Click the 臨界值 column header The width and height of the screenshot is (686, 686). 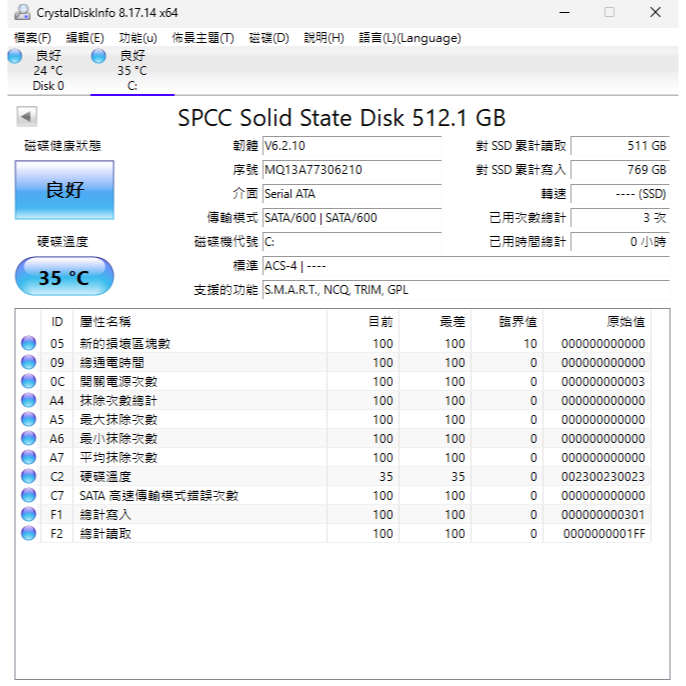tap(507, 322)
